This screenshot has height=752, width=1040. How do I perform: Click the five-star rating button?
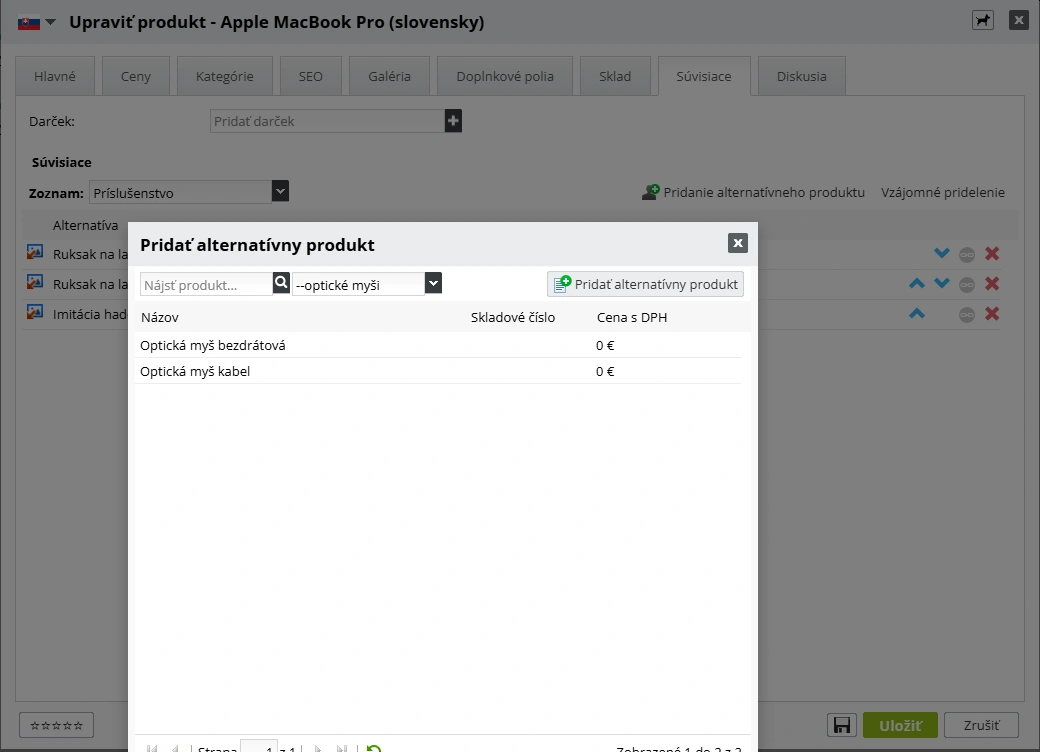tap(56, 725)
